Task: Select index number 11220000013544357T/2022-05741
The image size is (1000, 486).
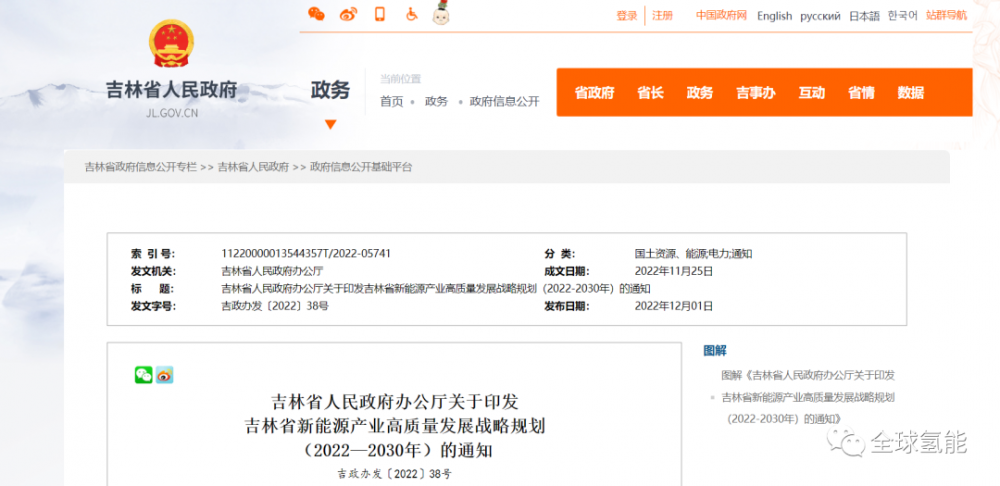Action: 306,253
